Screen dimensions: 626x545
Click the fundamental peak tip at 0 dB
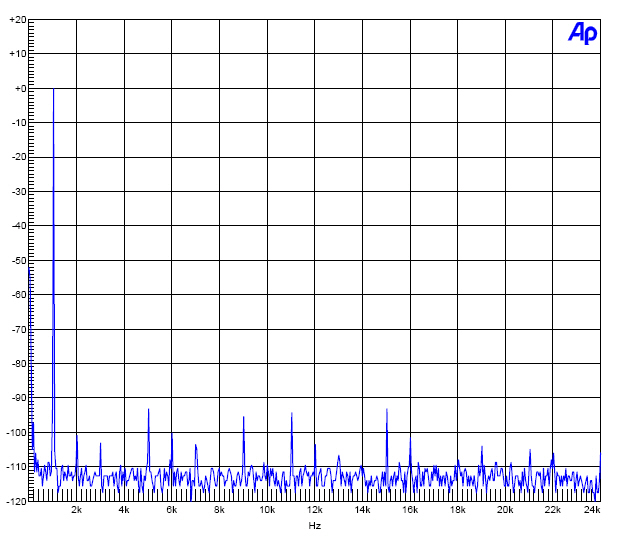[x=53, y=90]
